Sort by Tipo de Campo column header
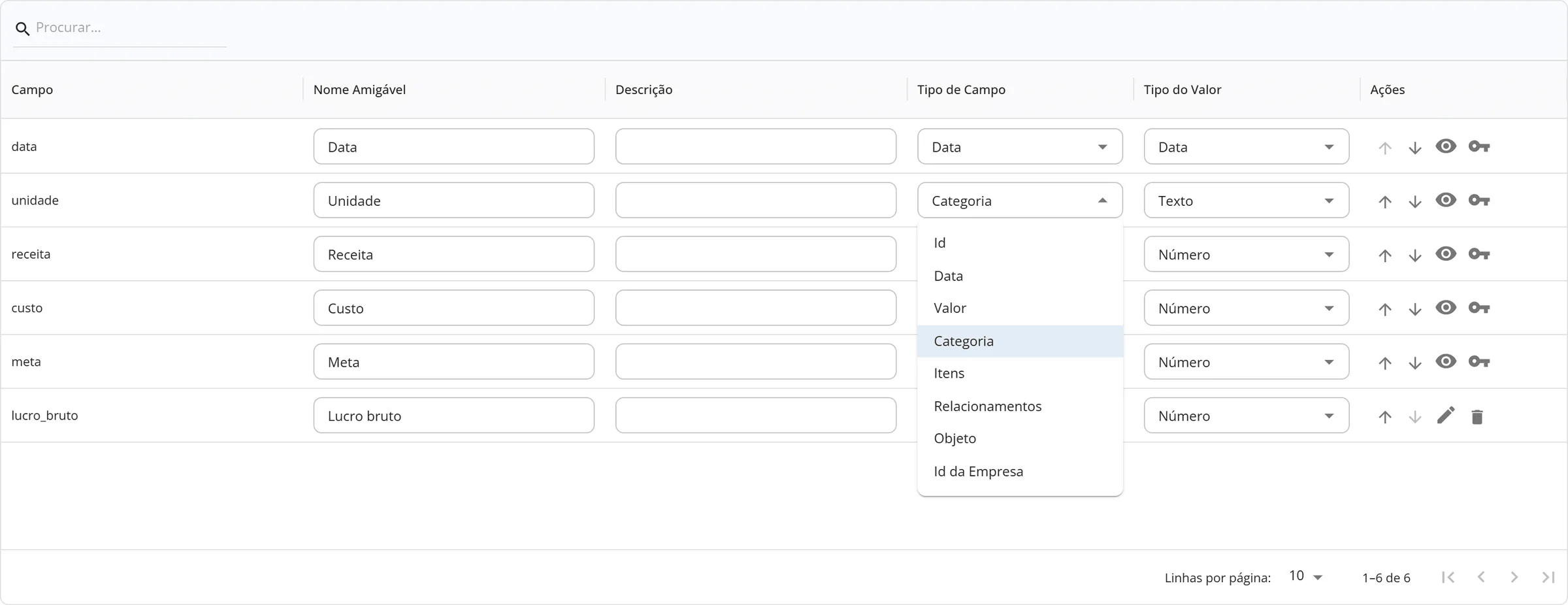This screenshot has width=1568, height=605. [x=961, y=90]
